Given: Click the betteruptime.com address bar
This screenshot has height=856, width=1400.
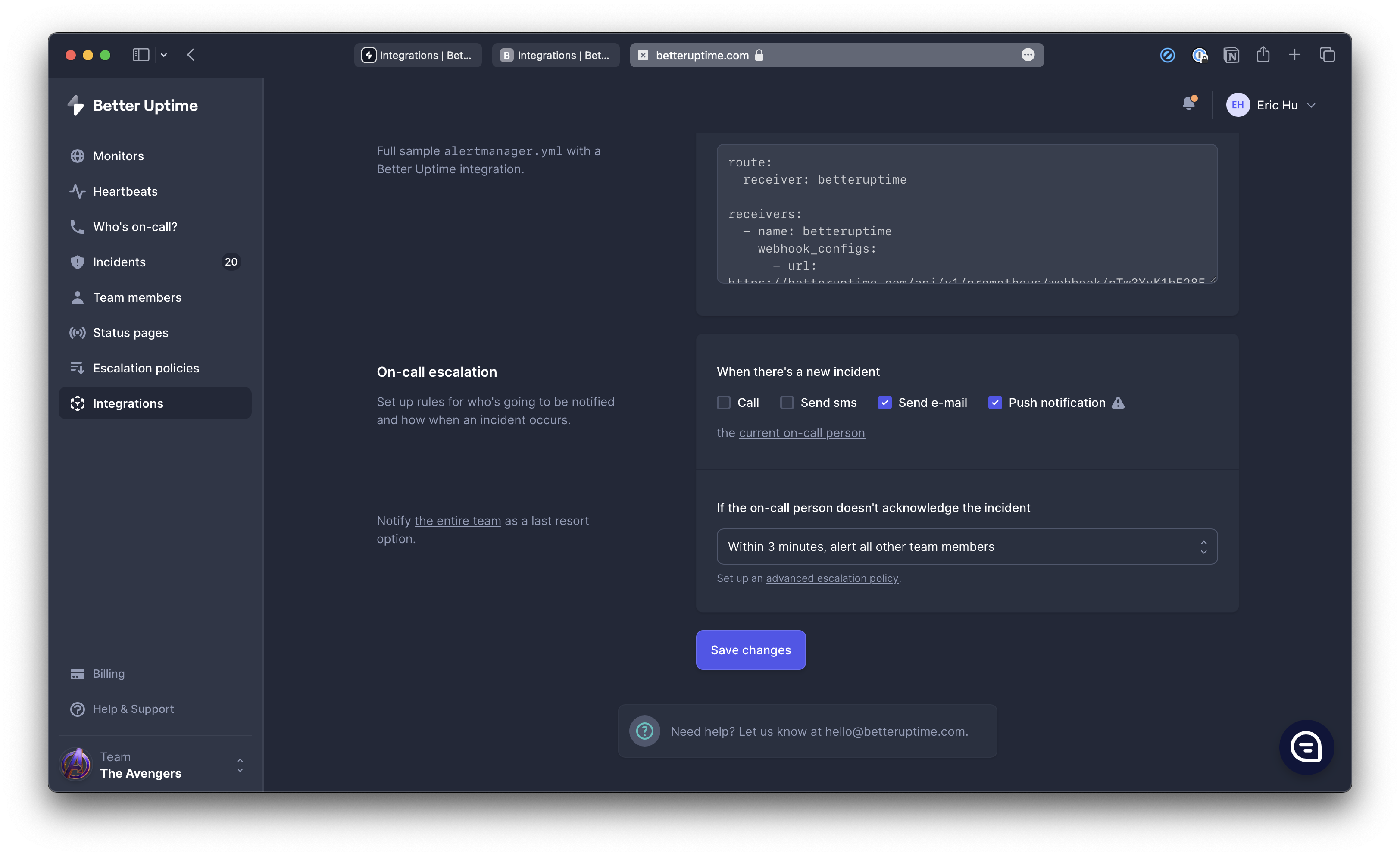Looking at the screenshot, I should click(836, 55).
